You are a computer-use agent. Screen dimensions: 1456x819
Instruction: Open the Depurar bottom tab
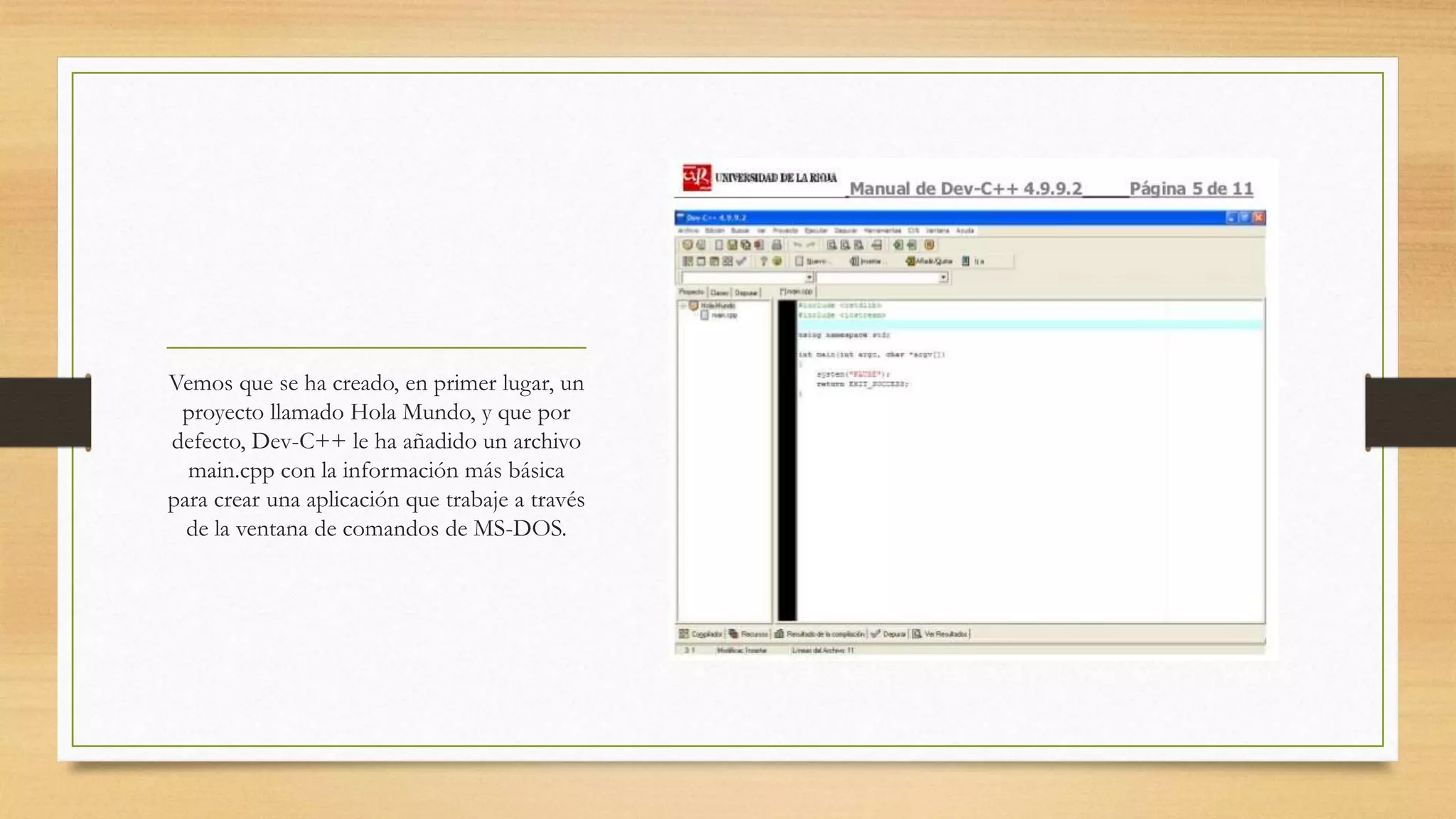pos(889,633)
